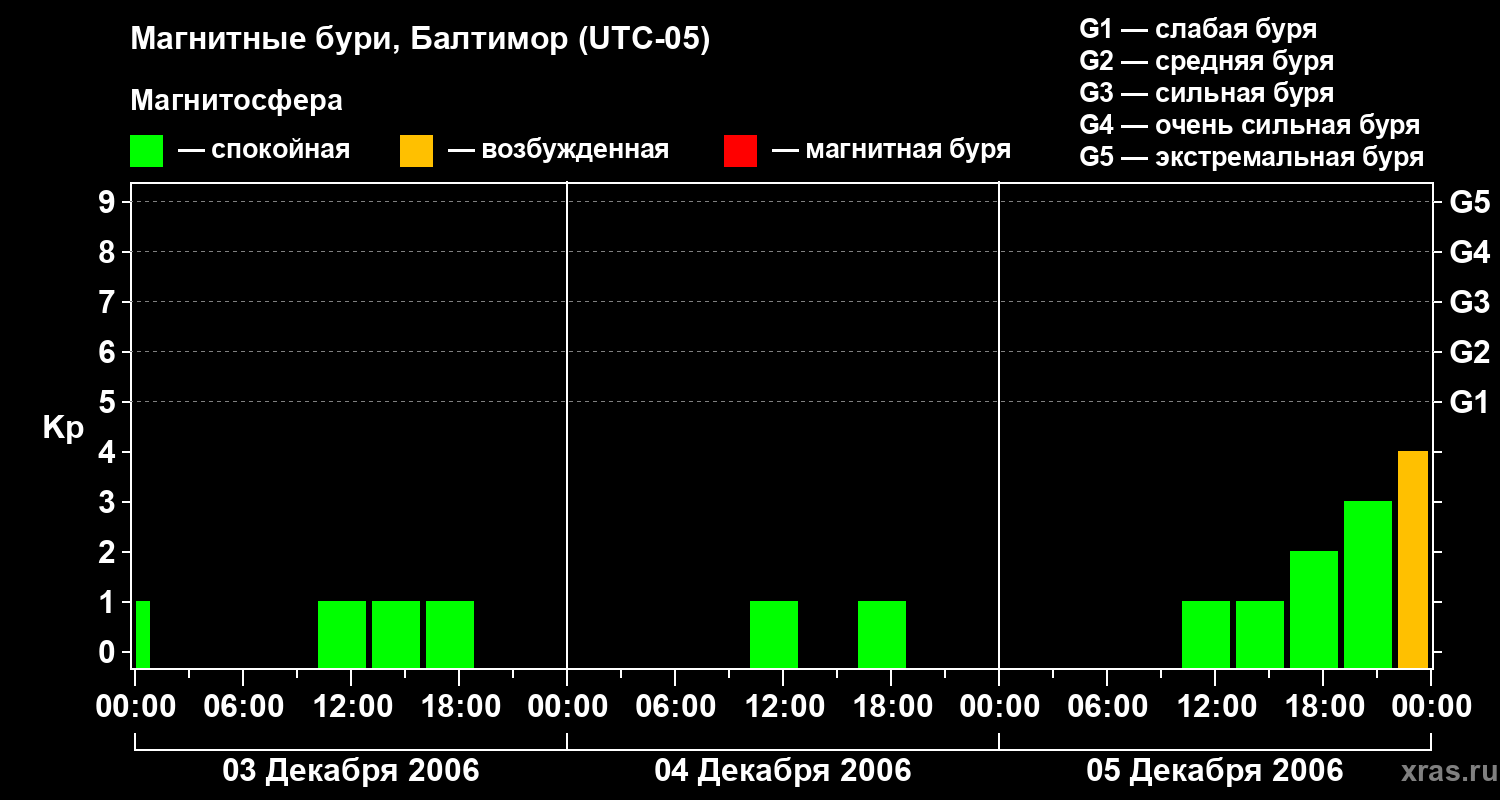Click the 'Kp' axis label
This screenshot has width=1500, height=800.
click(63, 428)
